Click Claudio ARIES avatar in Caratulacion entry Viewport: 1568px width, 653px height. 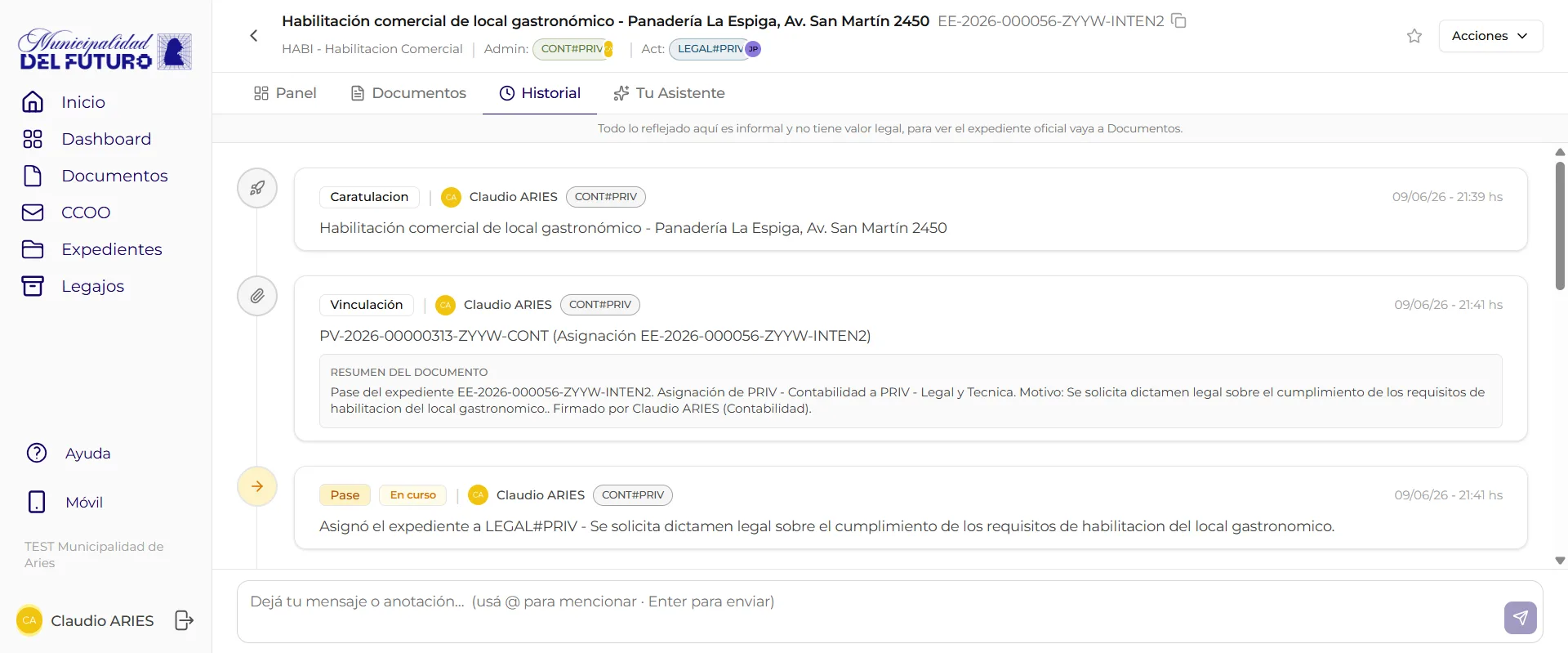pos(451,197)
